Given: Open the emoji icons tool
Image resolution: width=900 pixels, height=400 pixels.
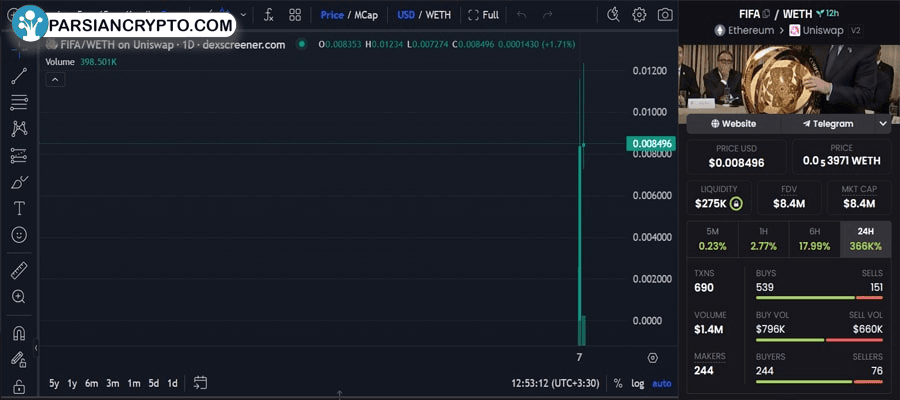Looking at the screenshot, I should tap(19, 235).
